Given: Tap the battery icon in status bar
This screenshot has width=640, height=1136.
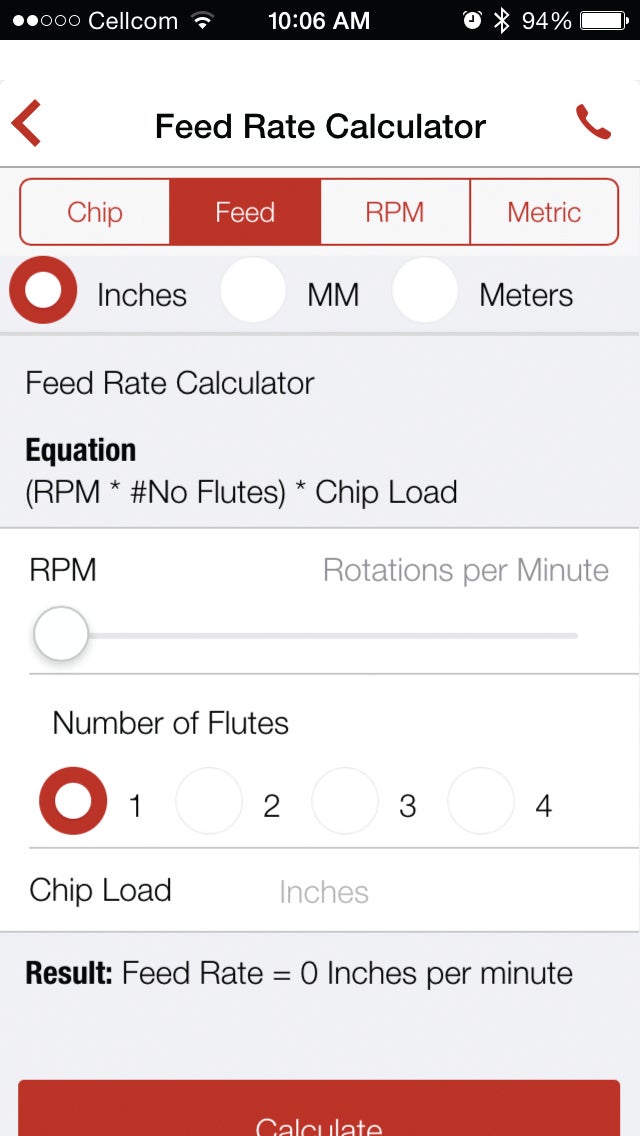Looking at the screenshot, I should coord(605,20).
